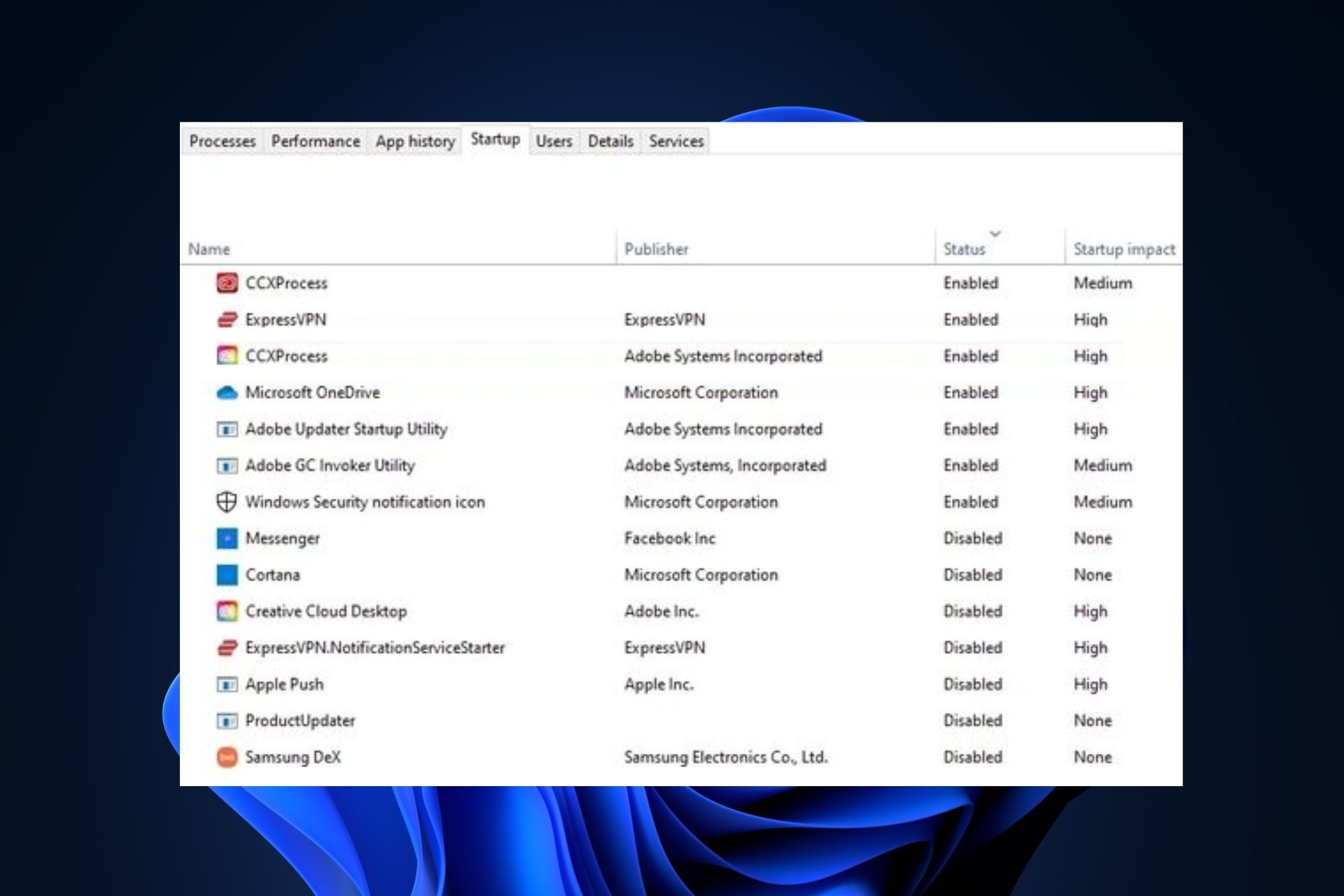This screenshot has width=1344, height=896.
Task: Click the Disabled status for Cortana
Action: (972, 575)
